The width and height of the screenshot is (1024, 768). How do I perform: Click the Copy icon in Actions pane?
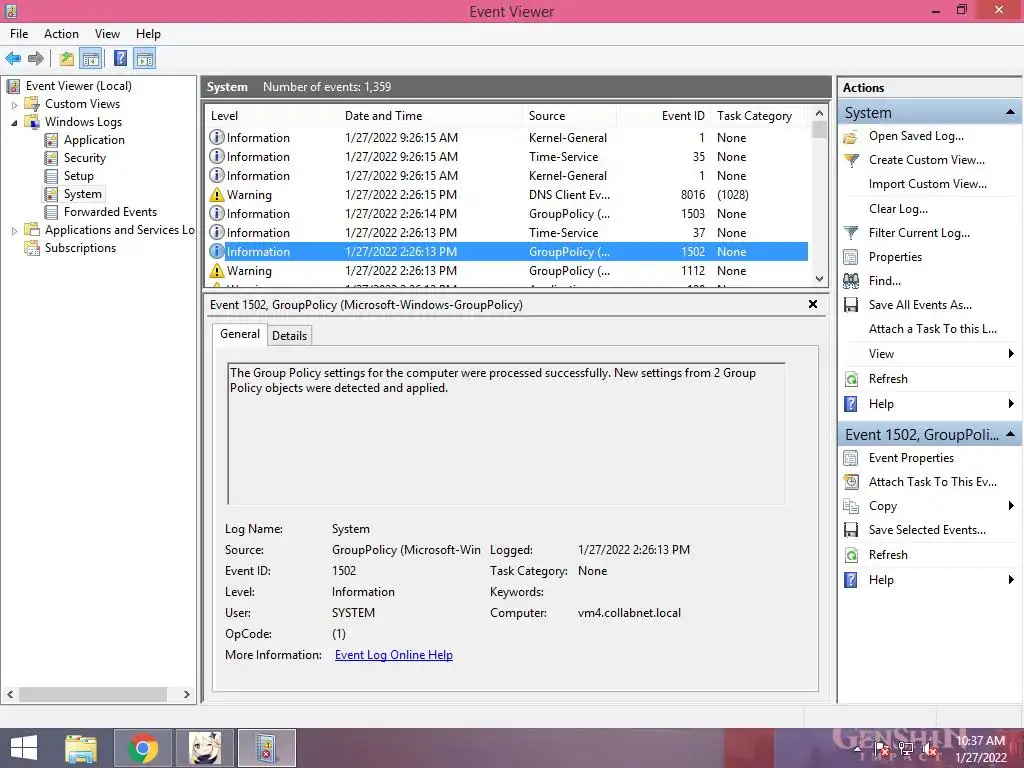(850, 506)
